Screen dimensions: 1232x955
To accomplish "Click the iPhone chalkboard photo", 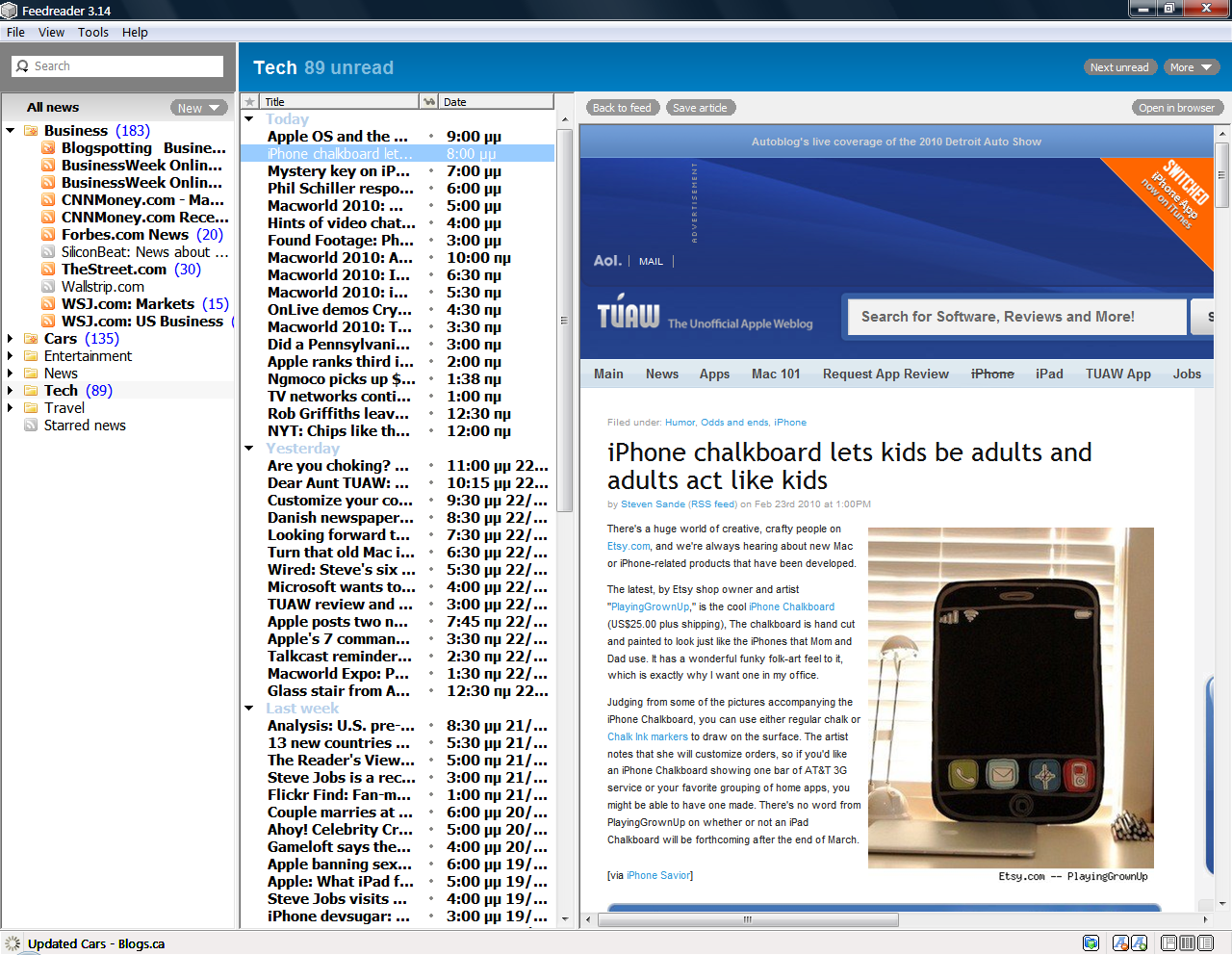I will (x=1011, y=698).
